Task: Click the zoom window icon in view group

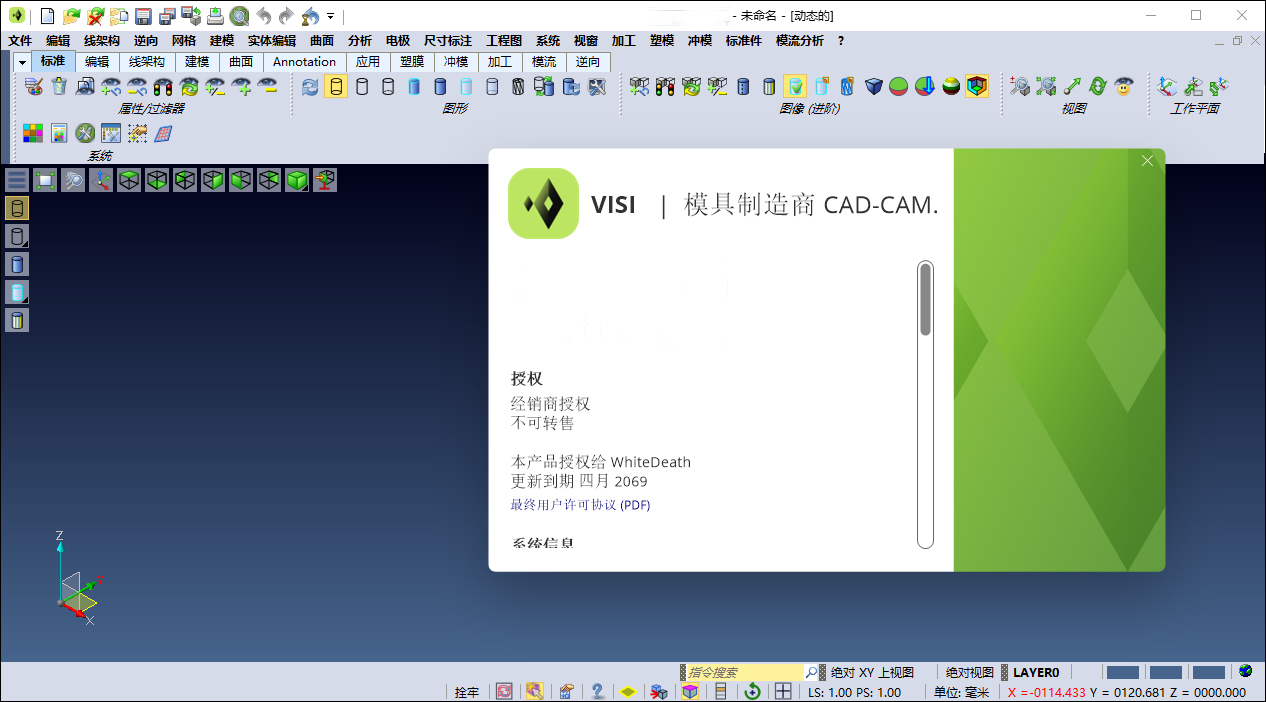Action: click(x=1019, y=86)
